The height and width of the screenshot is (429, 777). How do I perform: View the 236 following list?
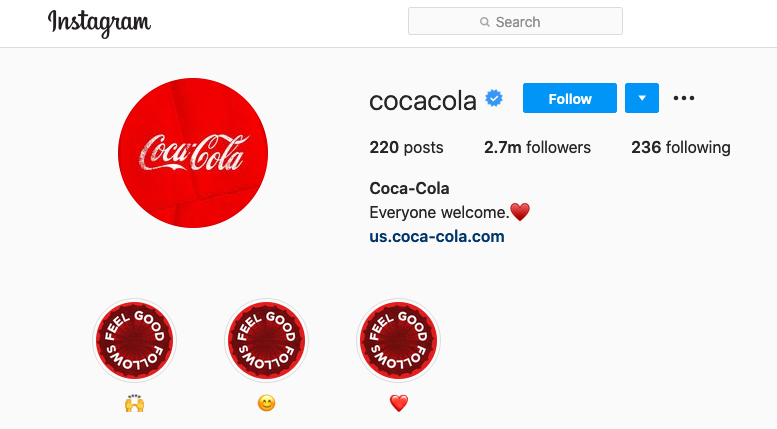pos(680,148)
